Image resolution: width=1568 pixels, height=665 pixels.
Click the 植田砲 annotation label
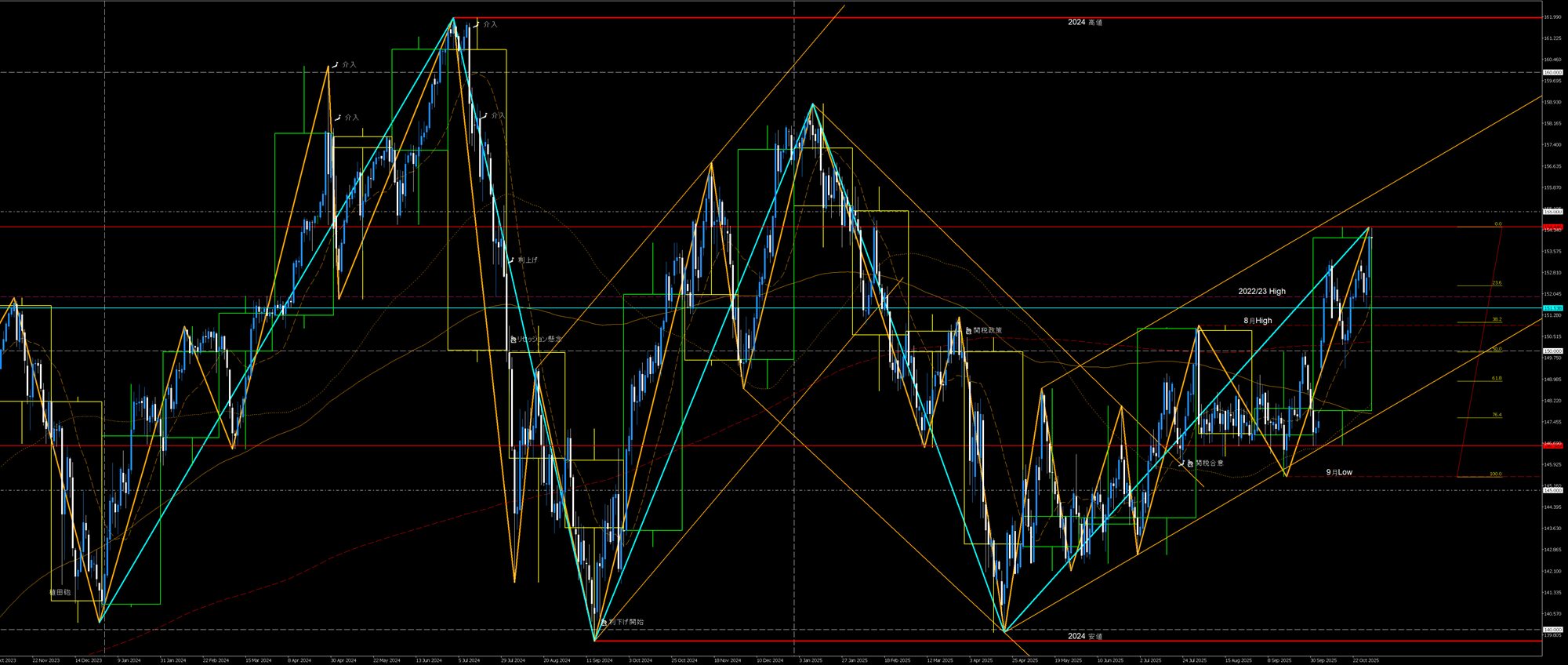(x=60, y=593)
